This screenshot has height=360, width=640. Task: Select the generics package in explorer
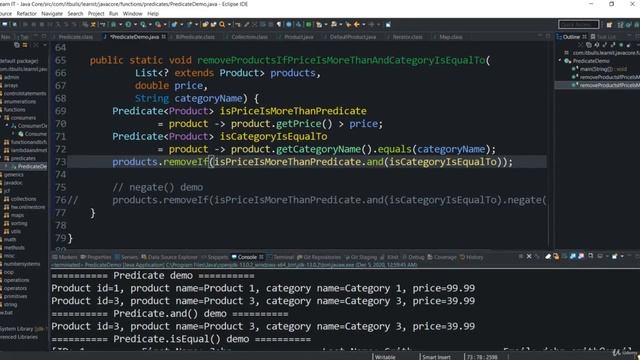click(13, 175)
